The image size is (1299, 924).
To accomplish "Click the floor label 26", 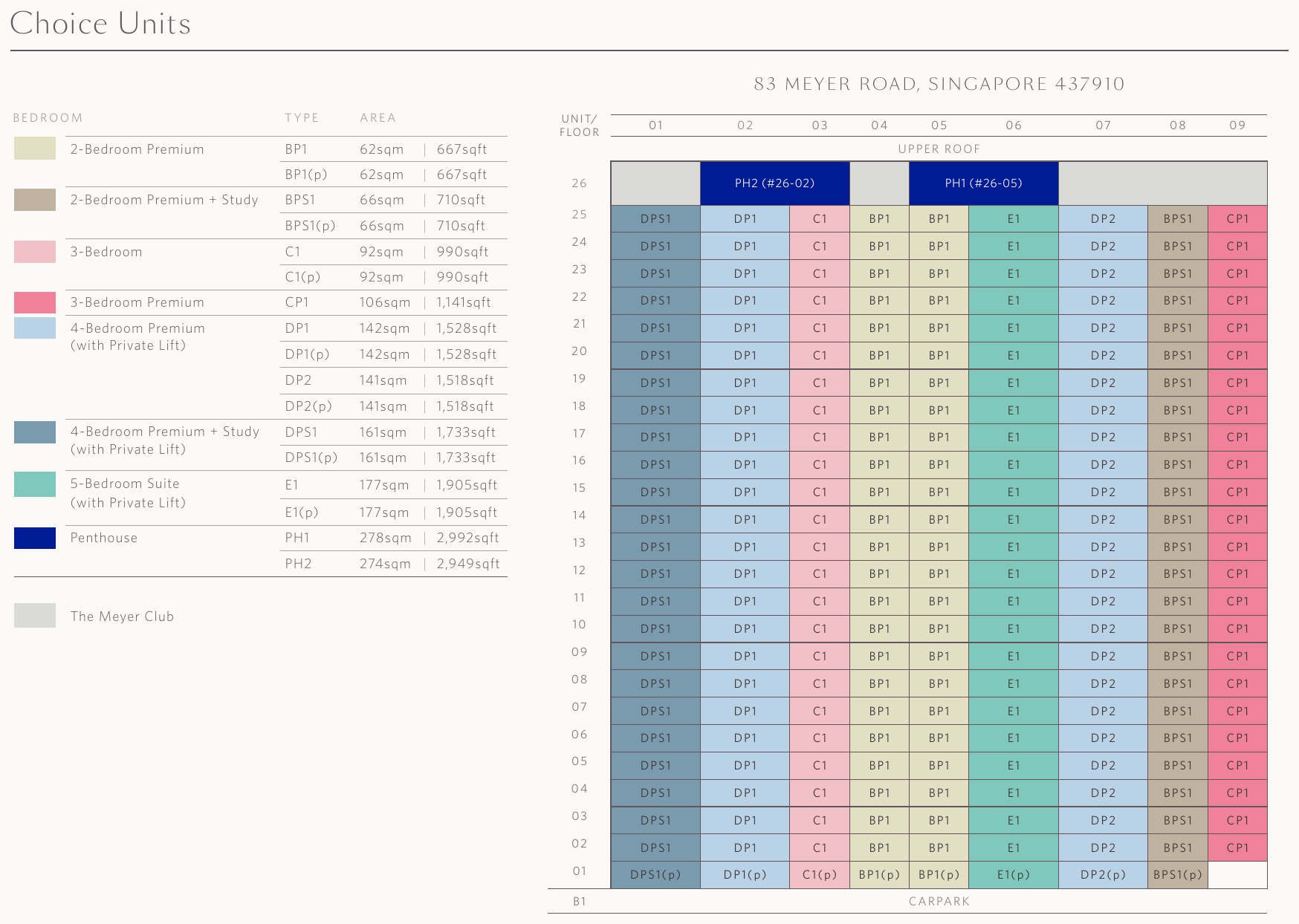I will click(579, 183).
